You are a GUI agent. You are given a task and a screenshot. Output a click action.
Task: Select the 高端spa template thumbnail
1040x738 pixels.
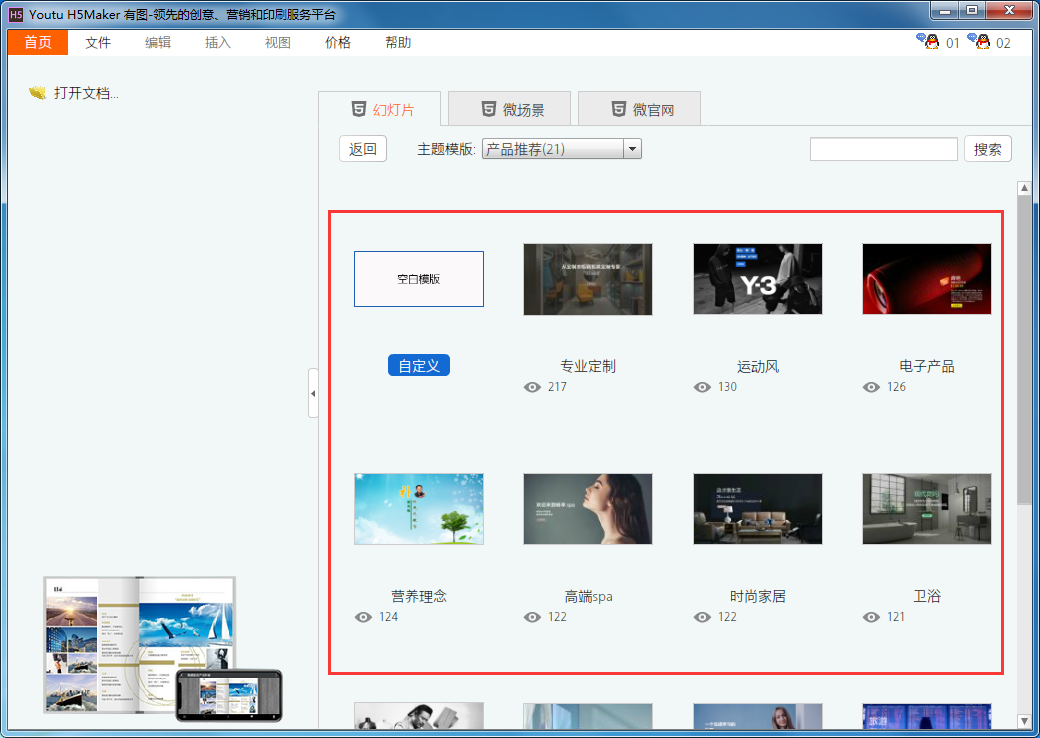pos(588,509)
